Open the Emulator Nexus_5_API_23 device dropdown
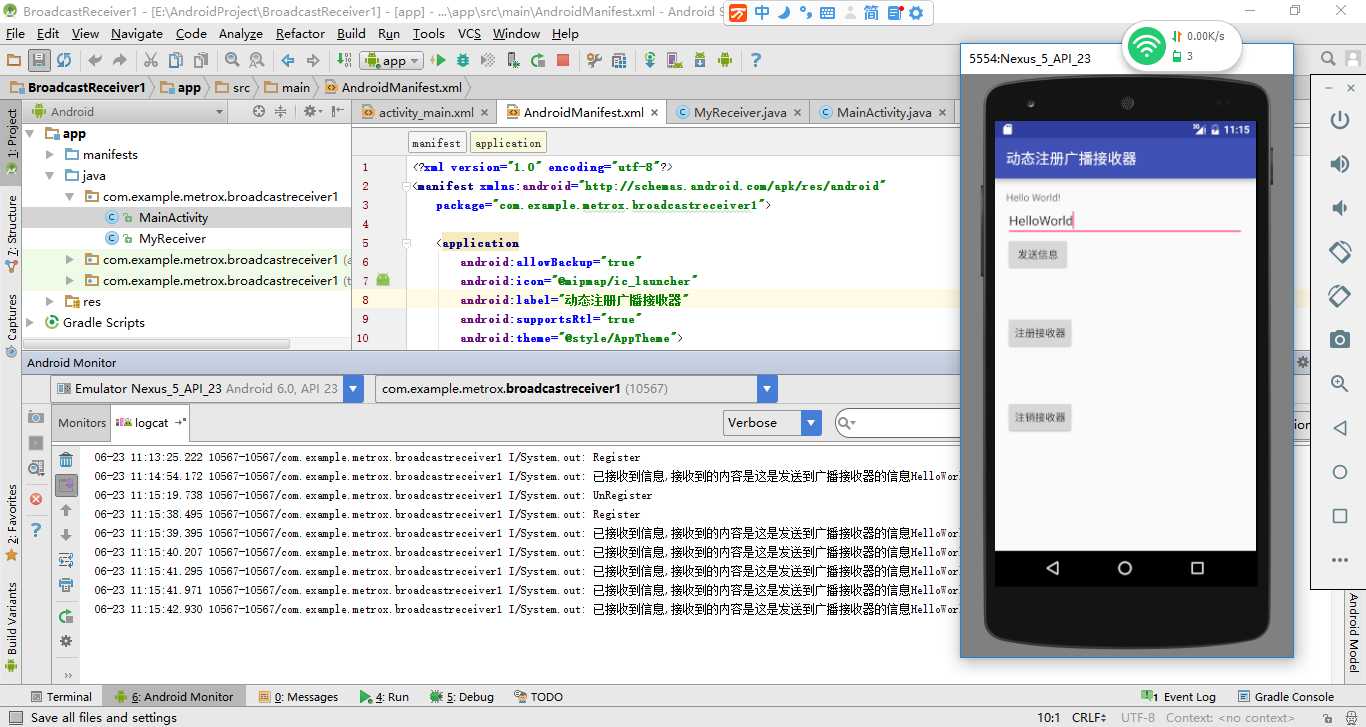This screenshot has width=1366, height=727. [209, 389]
